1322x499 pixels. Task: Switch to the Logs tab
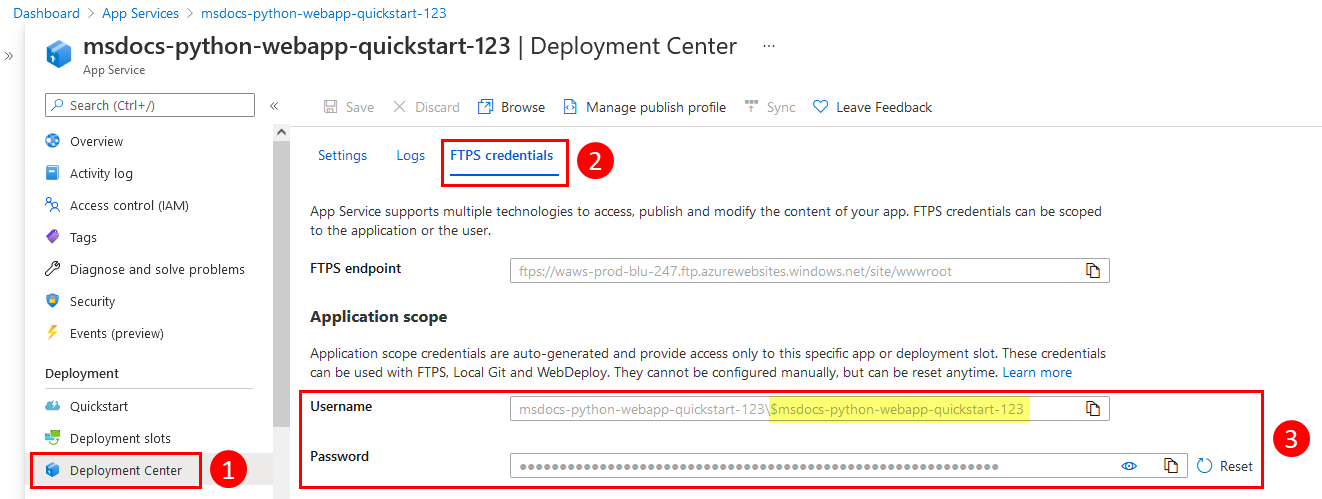pyautogui.click(x=410, y=155)
